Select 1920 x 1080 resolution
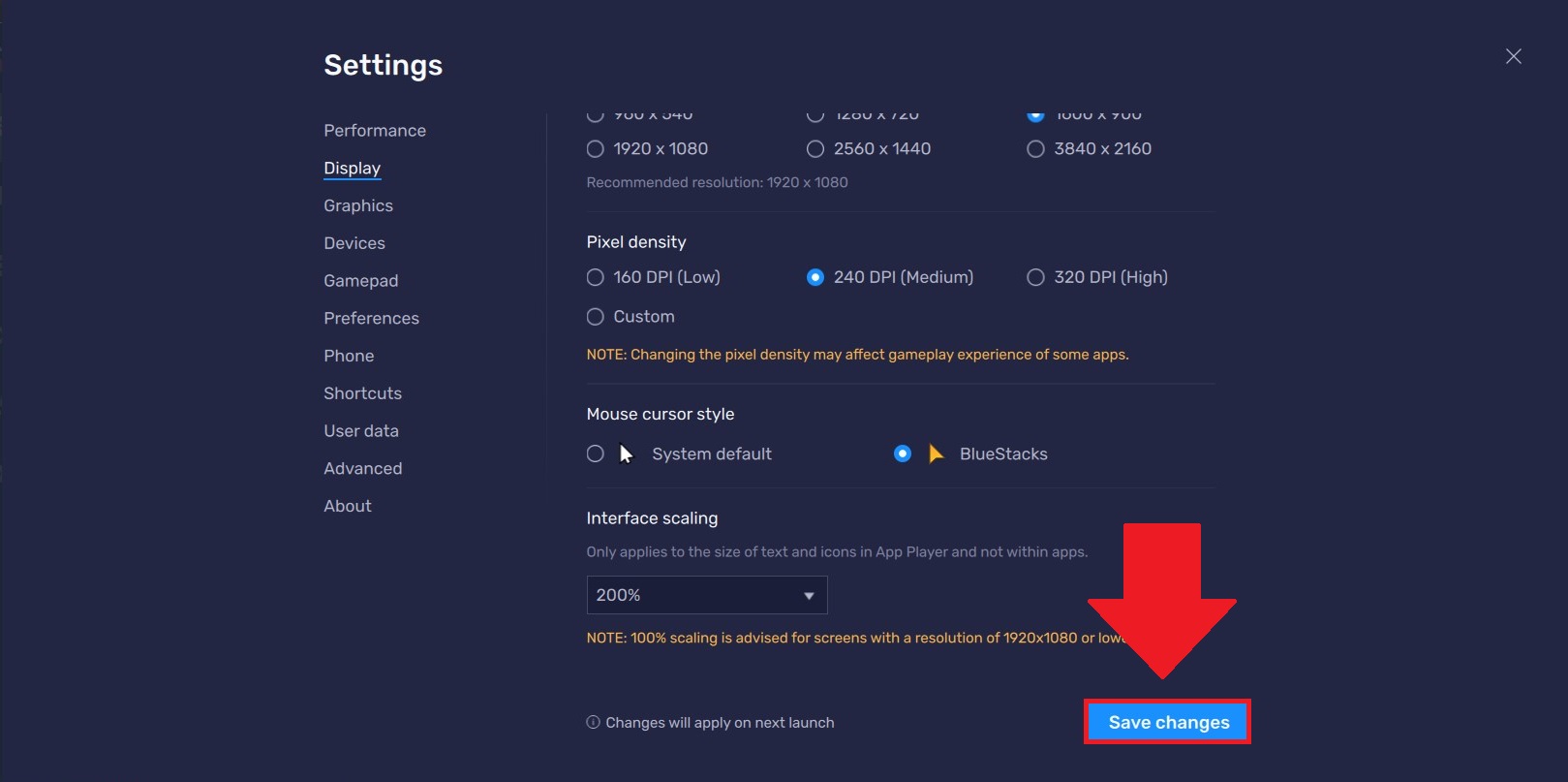The image size is (1568, 782). click(x=596, y=149)
